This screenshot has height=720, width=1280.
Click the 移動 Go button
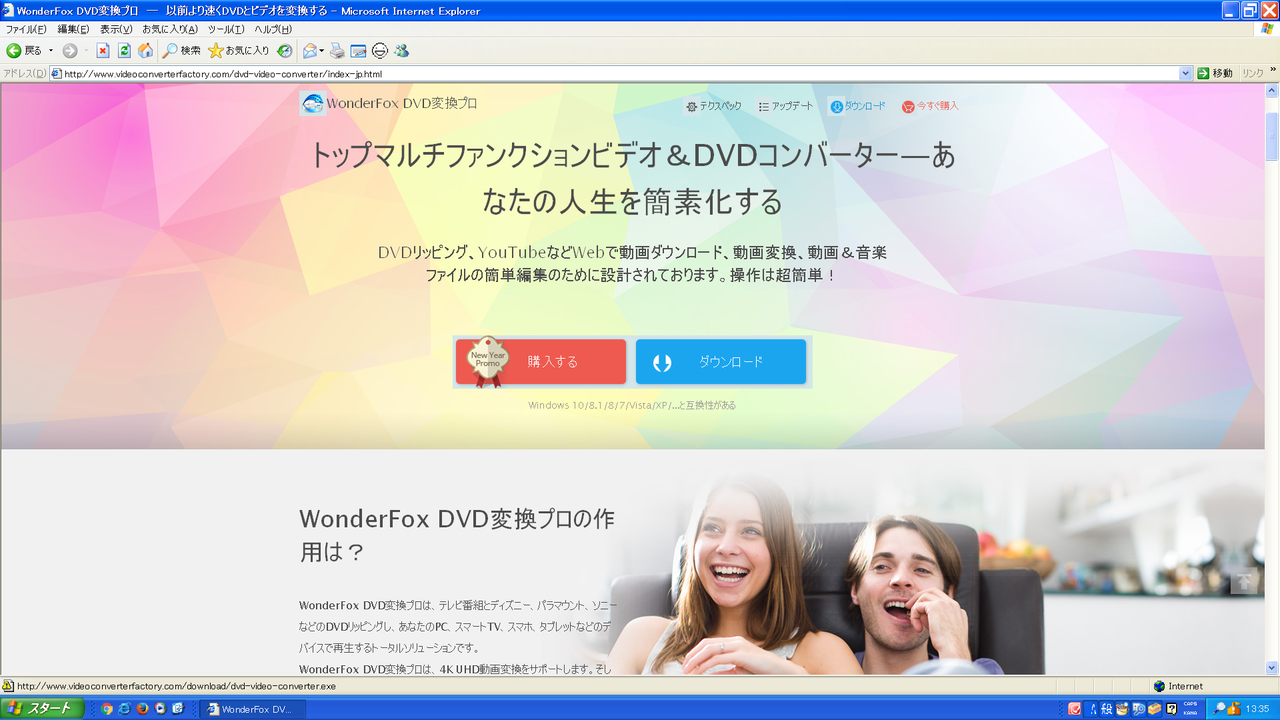(x=1216, y=74)
